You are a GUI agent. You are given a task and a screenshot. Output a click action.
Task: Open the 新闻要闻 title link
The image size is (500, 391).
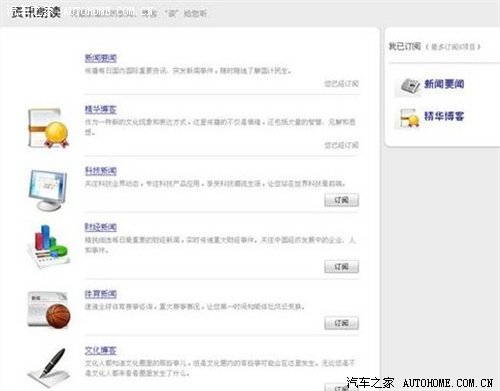click(x=101, y=58)
